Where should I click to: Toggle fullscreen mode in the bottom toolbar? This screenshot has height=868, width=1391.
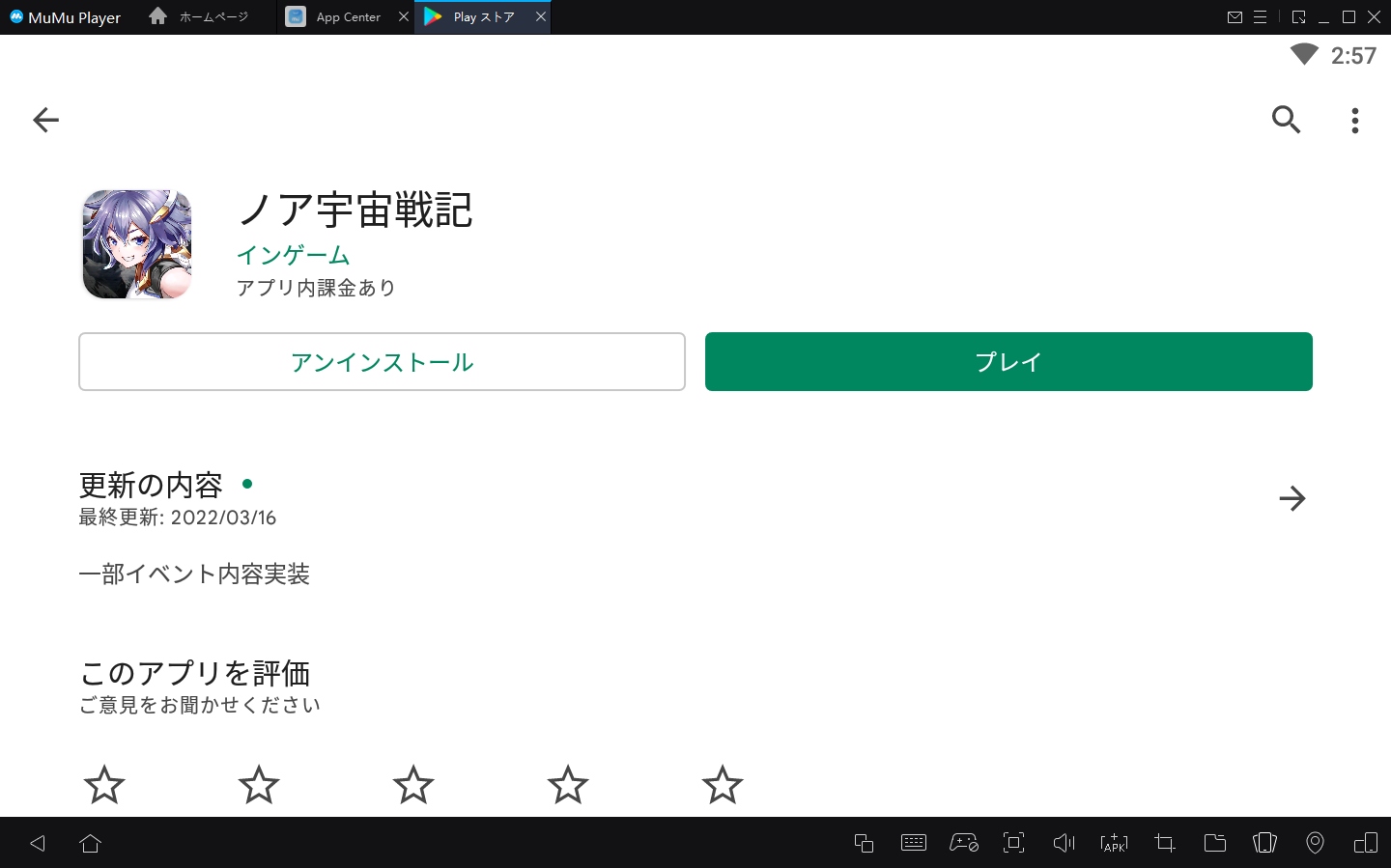coord(1013,843)
